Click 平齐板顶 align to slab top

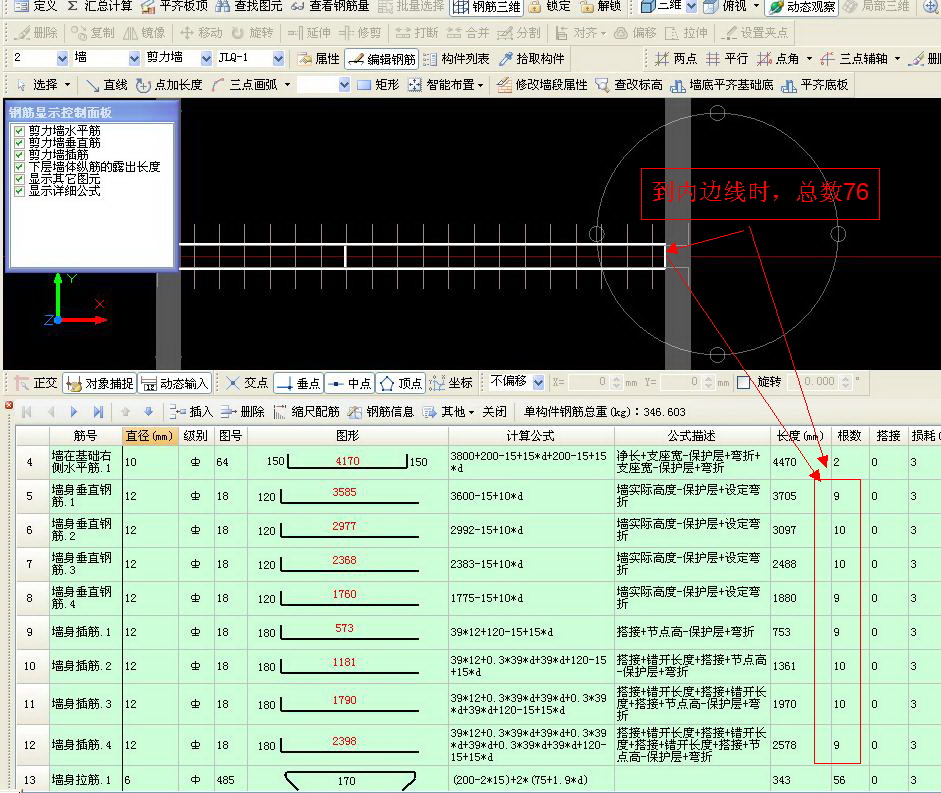175,6
